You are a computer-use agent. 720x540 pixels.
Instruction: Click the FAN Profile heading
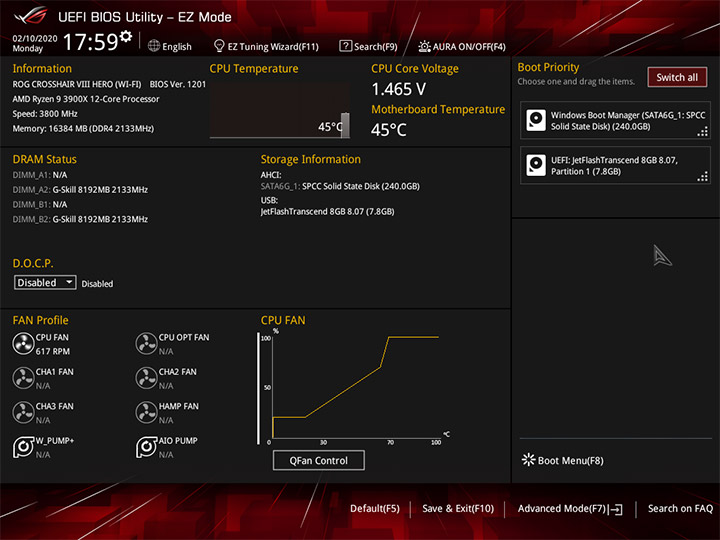[40, 320]
